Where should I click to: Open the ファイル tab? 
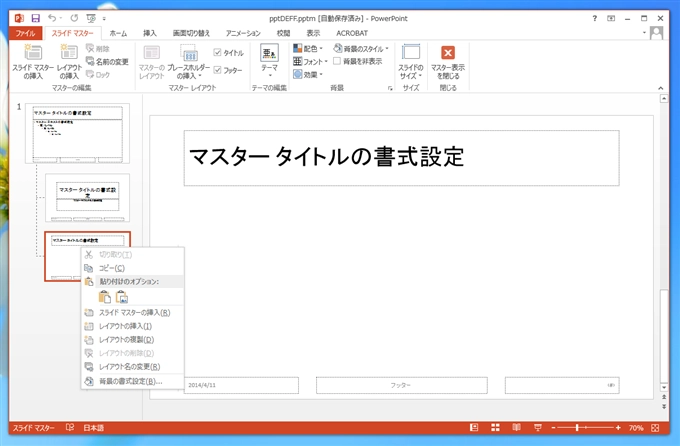(25, 33)
